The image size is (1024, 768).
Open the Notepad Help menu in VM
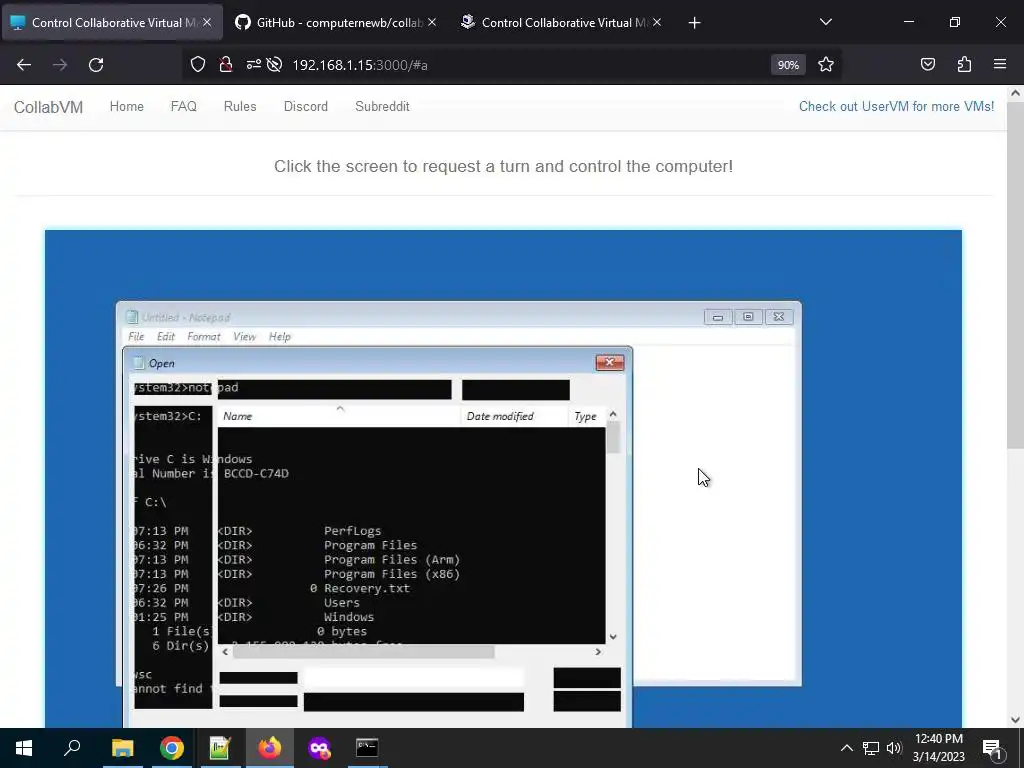[x=280, y=336]
